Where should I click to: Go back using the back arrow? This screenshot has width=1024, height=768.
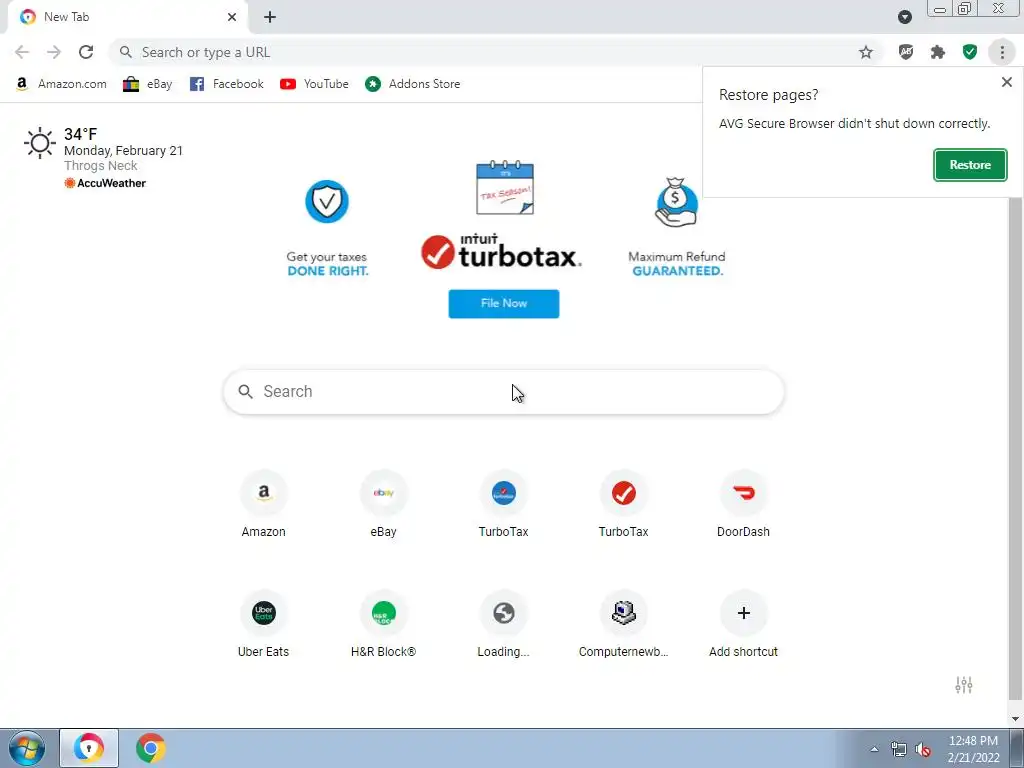tap(22, 52)
